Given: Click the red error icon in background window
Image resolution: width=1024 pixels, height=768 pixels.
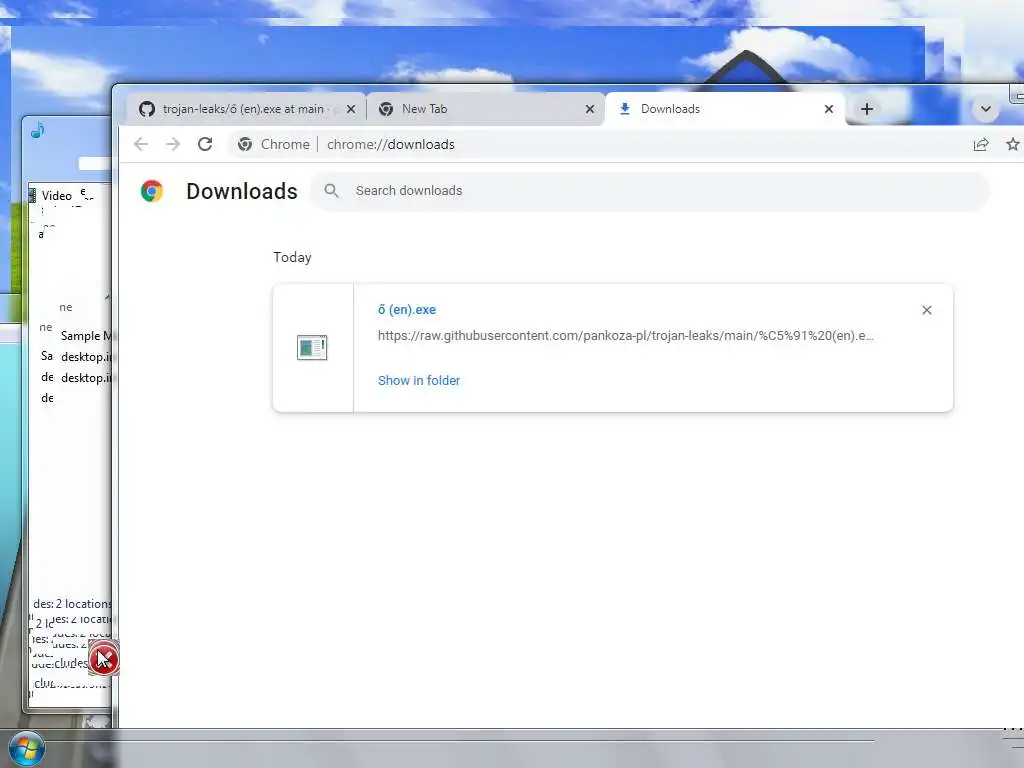Looking at the screenshot, I should (x=103, y=658).
